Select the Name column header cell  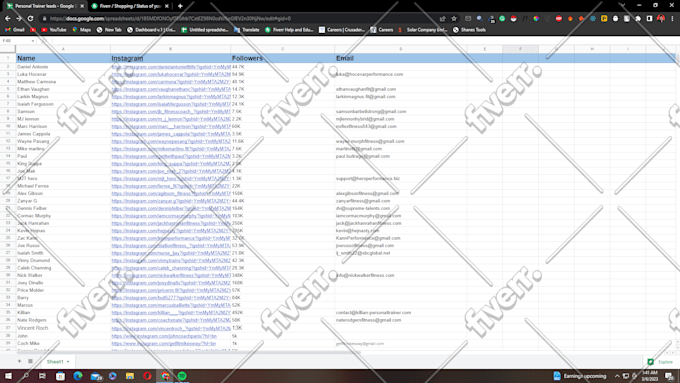point(63,58)
